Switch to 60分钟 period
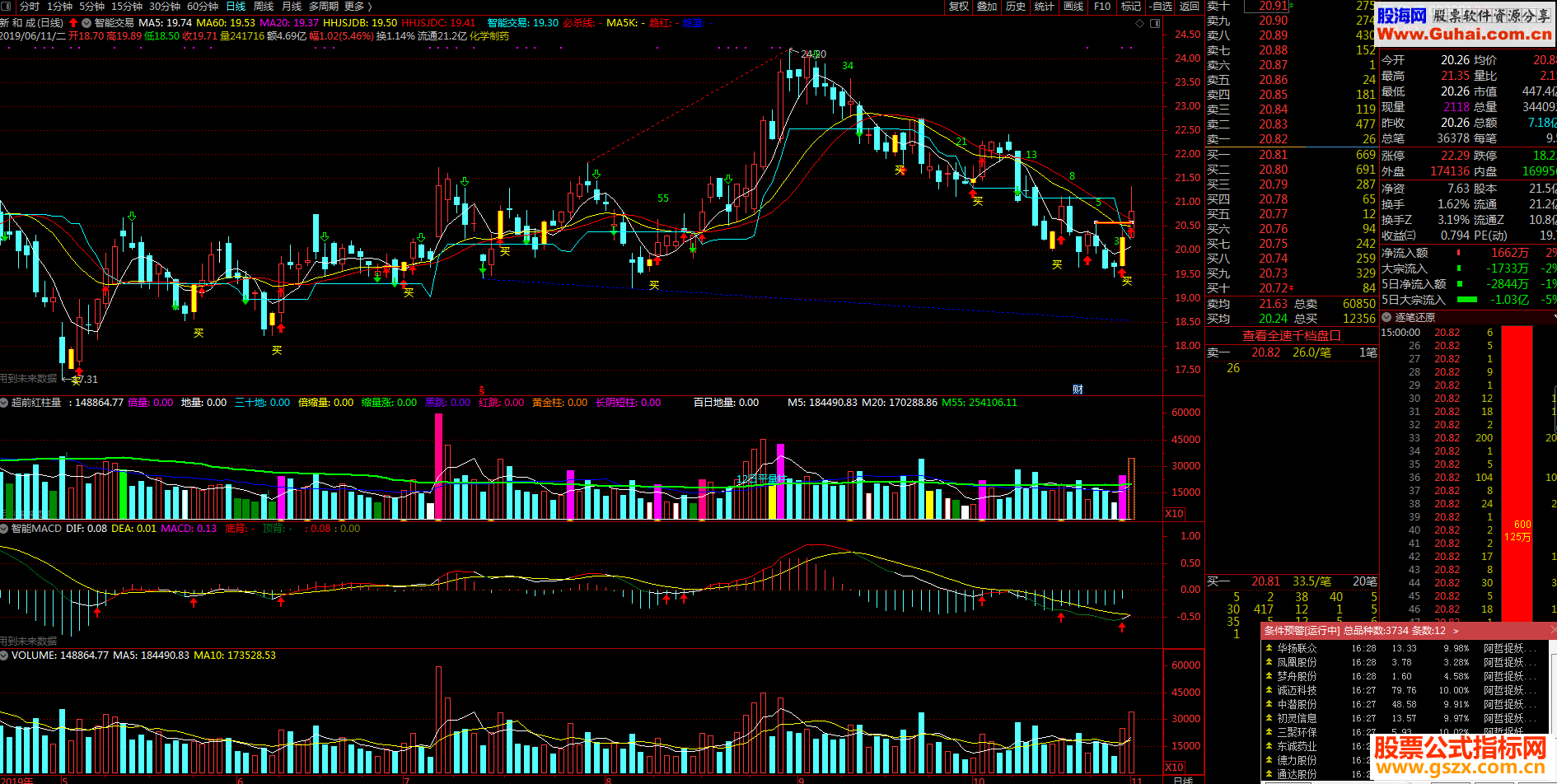Screen dimensions: 1557x784 (x=203, y=6)
